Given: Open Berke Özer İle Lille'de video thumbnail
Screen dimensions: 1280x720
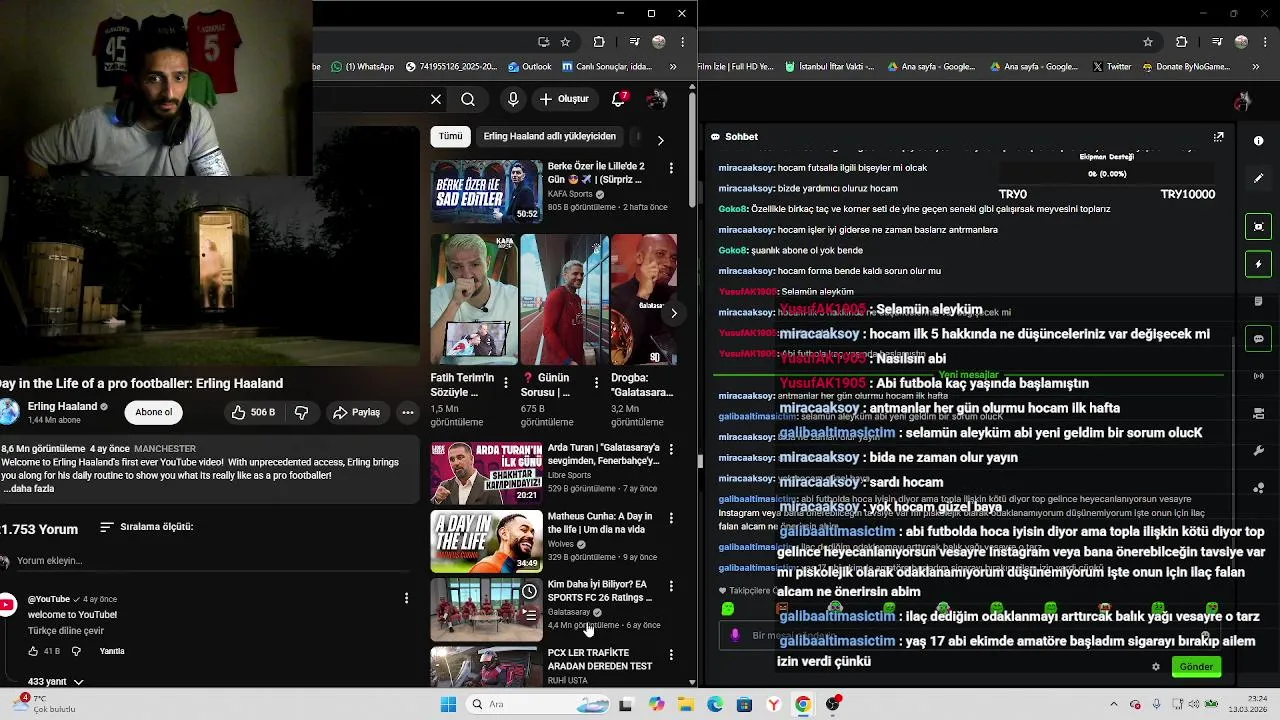Looking at the screenshot, I should [x=486, y=191].
